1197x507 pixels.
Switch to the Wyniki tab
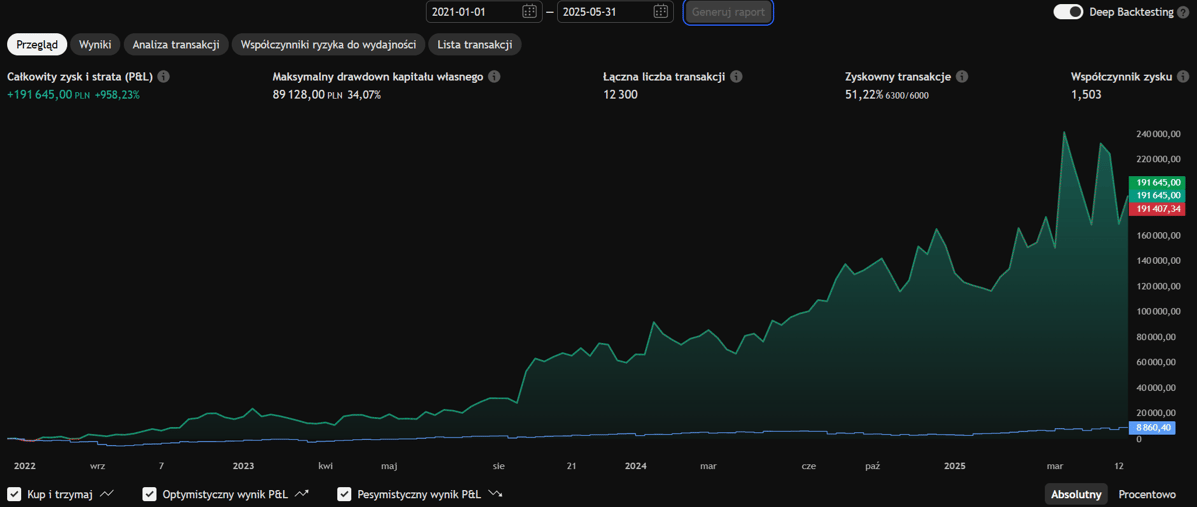pyautogui.click(x=95, y=44)
